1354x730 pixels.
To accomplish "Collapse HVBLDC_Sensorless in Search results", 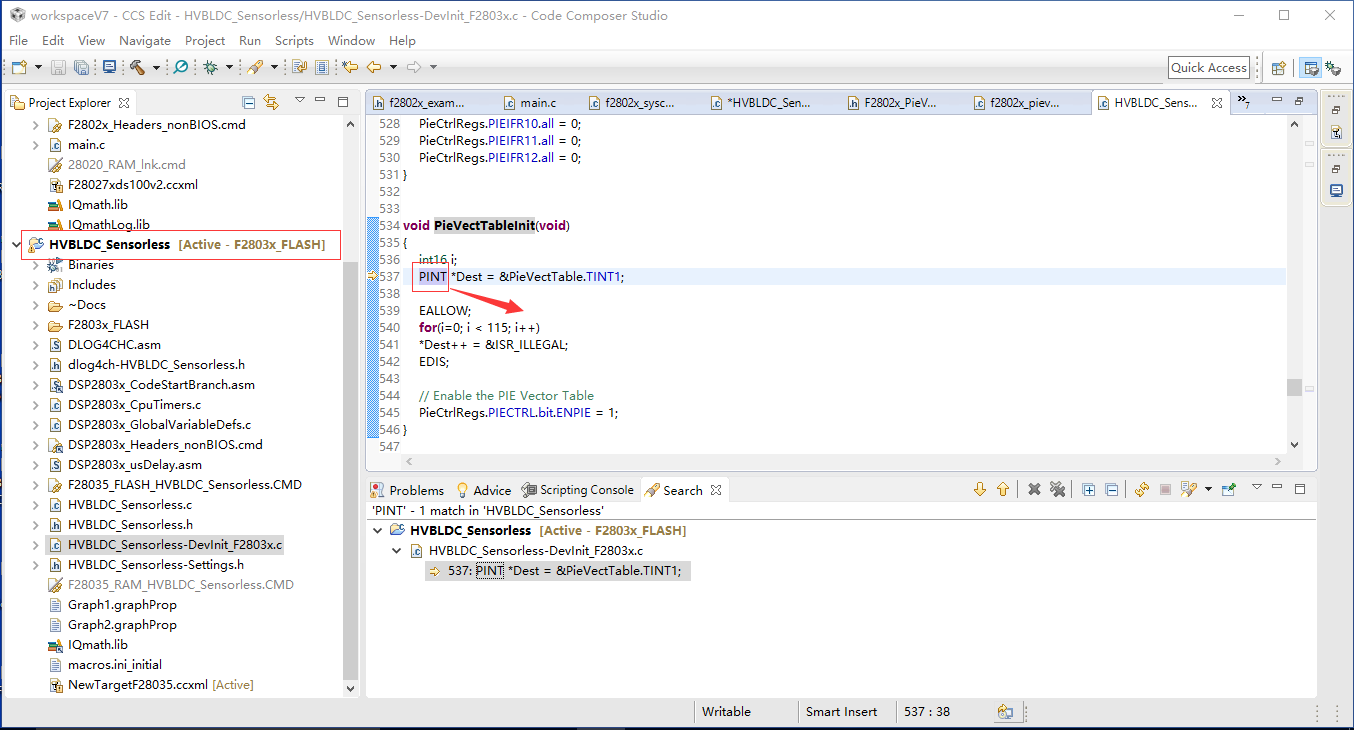I will [378, 530].
